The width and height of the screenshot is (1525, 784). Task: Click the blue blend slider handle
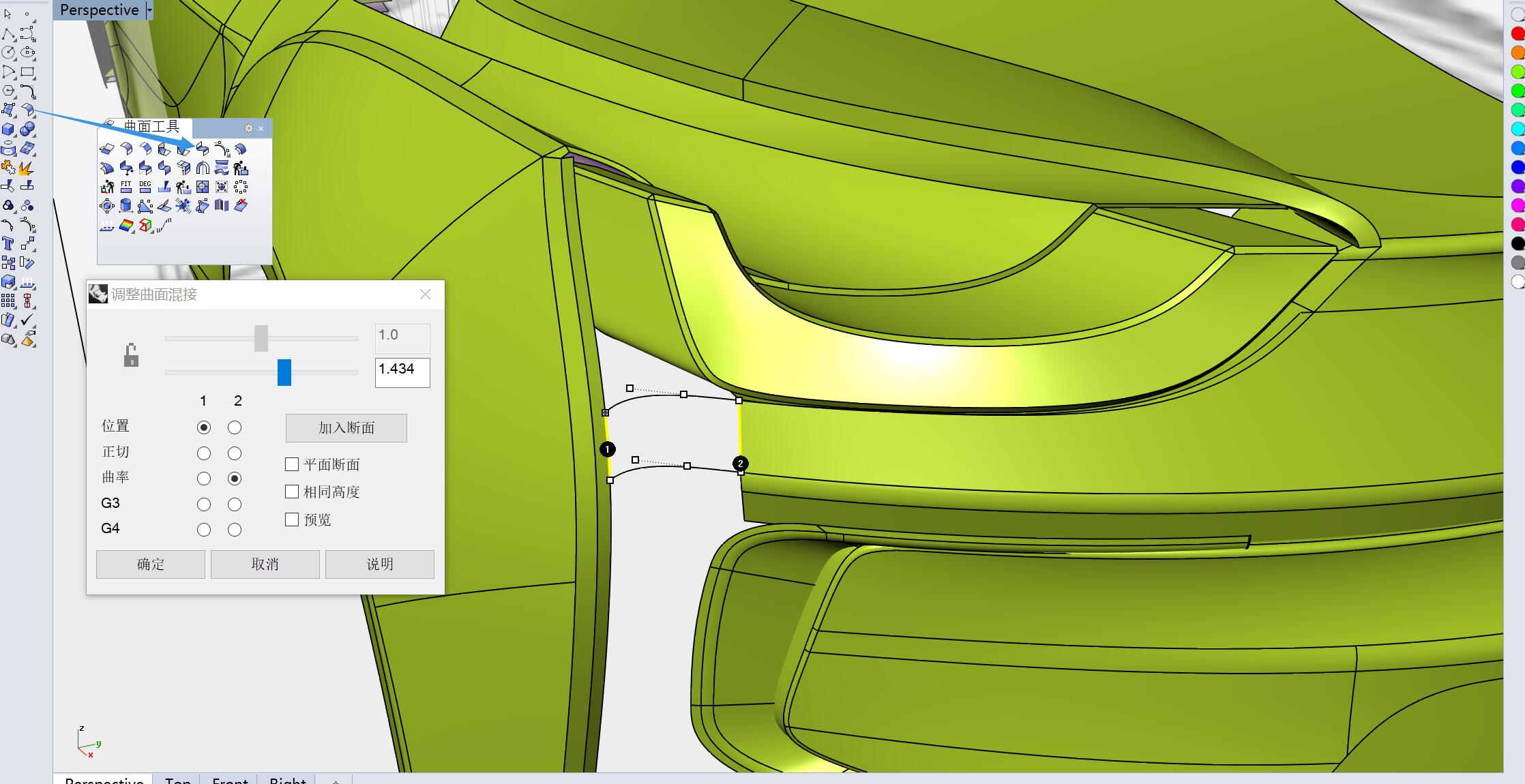point(284,372)
